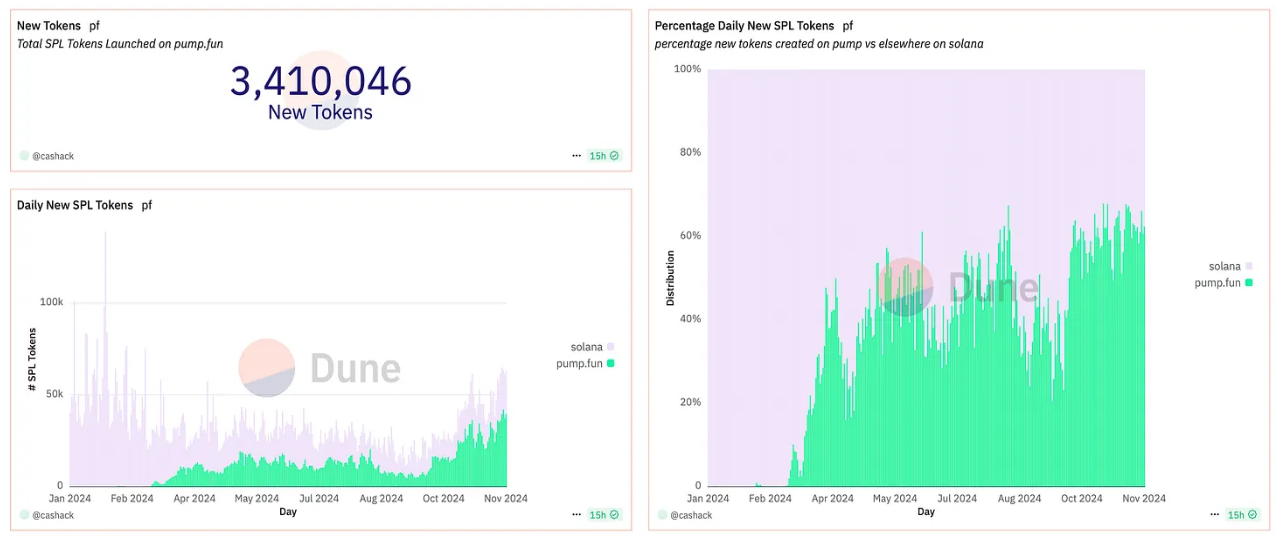Click Jul 2024 on Percentage chart x-axis
This screenshot has height=537, width=1279.
(957, 498)
